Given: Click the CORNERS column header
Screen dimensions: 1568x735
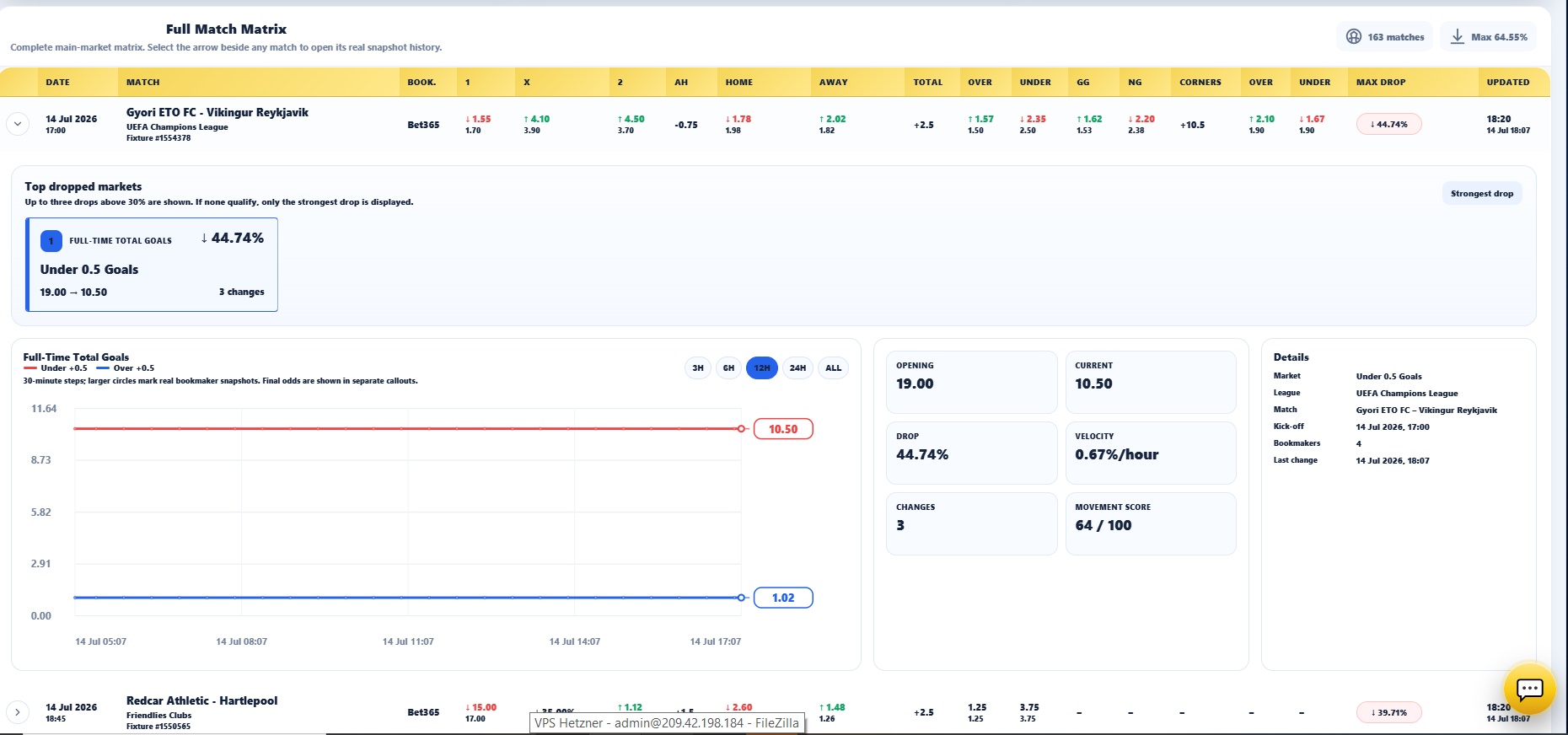Looking at the screenshot, I should coord(1200,83).
